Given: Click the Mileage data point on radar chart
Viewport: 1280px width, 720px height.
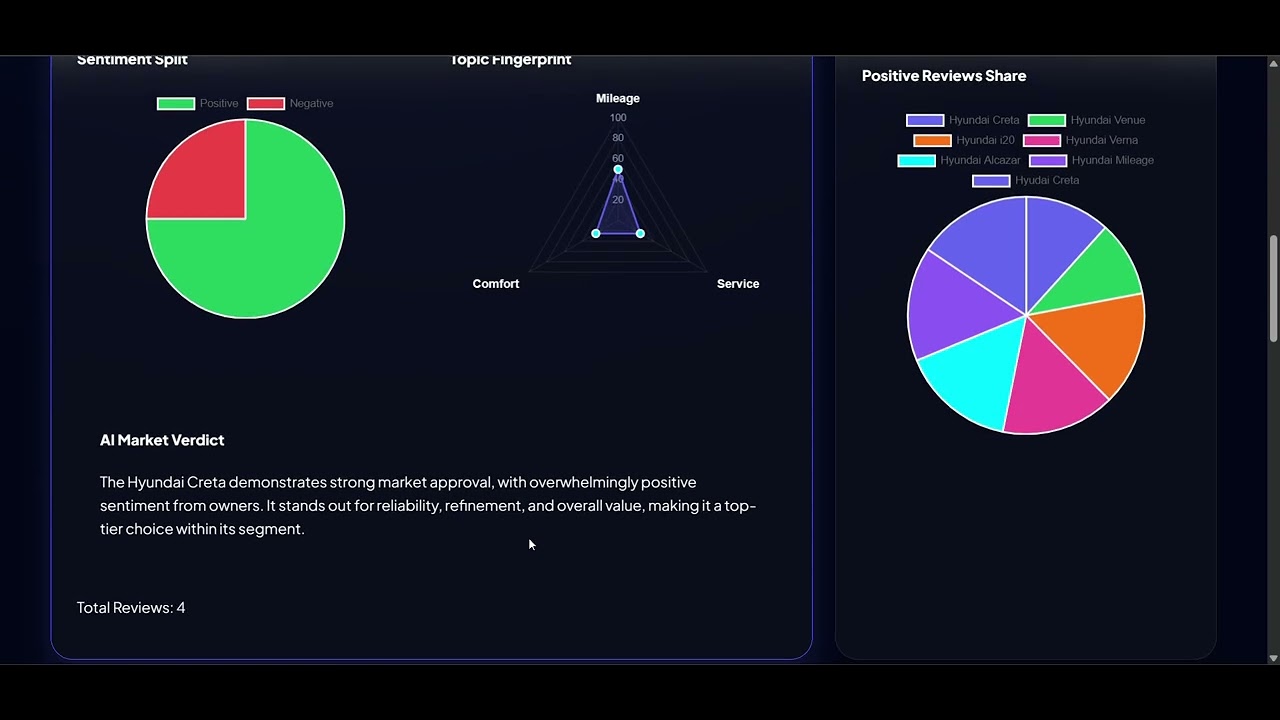Looking at the screenshot, I should point(618,169).
